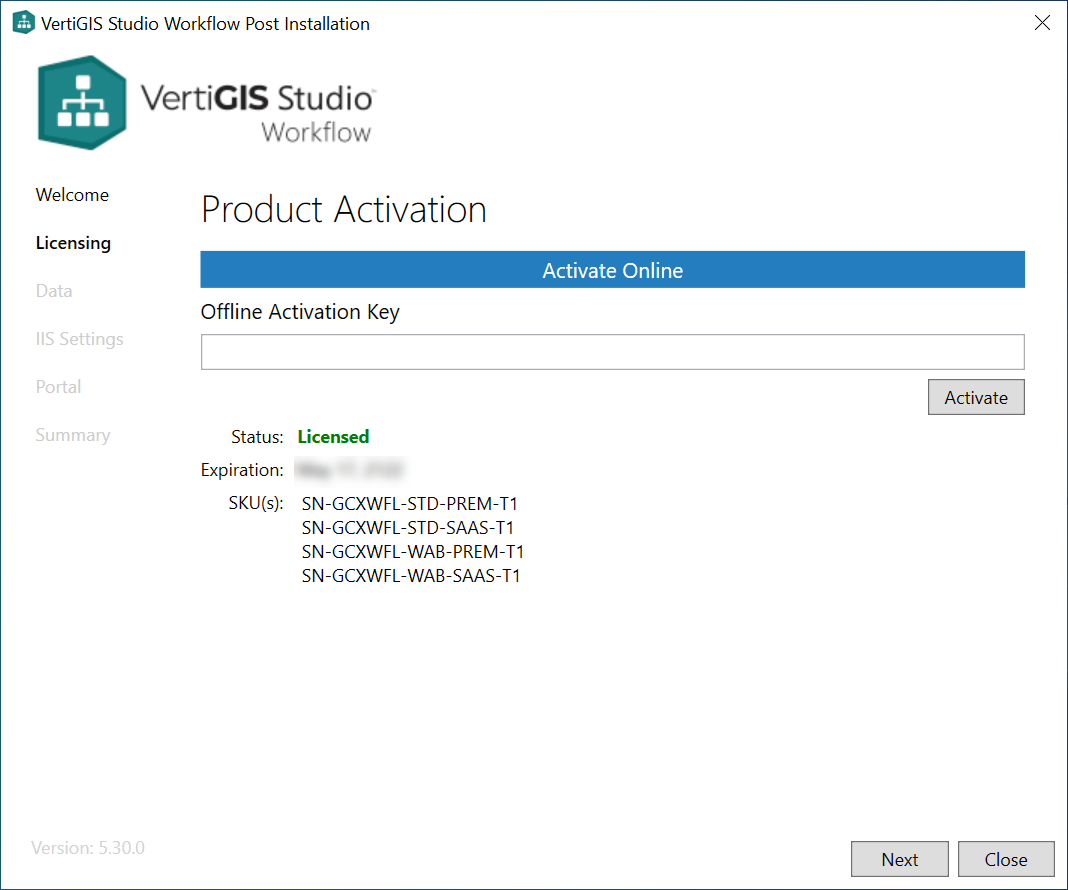The width and height of the screenshot is (1068, 890).
Task: Proceed with the Next button
Action: (899, 859)
